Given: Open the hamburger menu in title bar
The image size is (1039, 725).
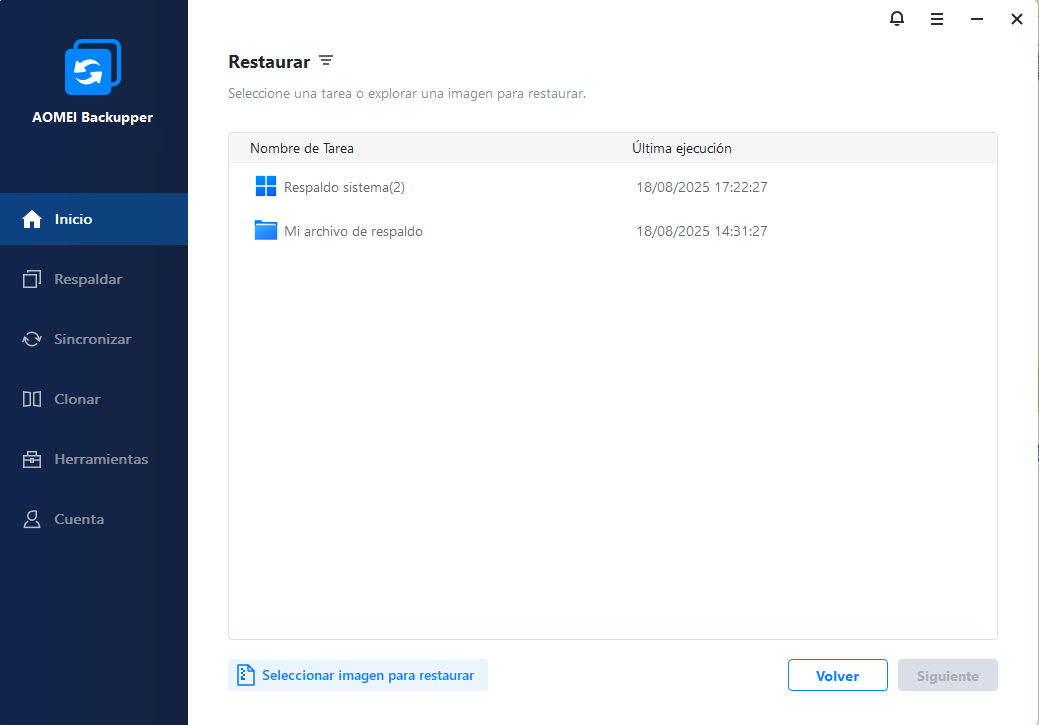Looking at the screenshot, I should coord(937,19).
